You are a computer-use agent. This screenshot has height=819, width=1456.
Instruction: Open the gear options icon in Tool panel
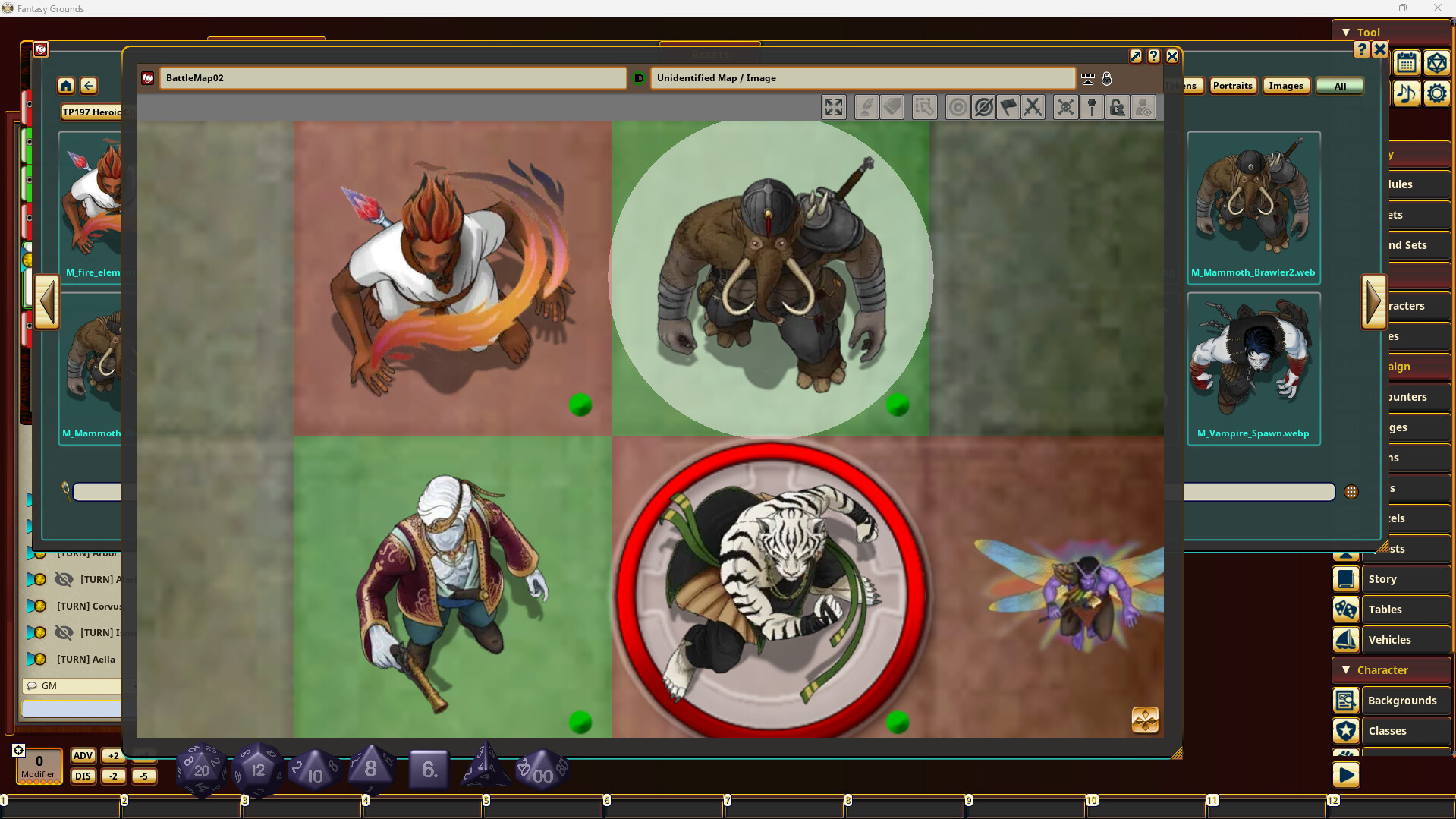pyautogui.click(x=1436, y=93)
